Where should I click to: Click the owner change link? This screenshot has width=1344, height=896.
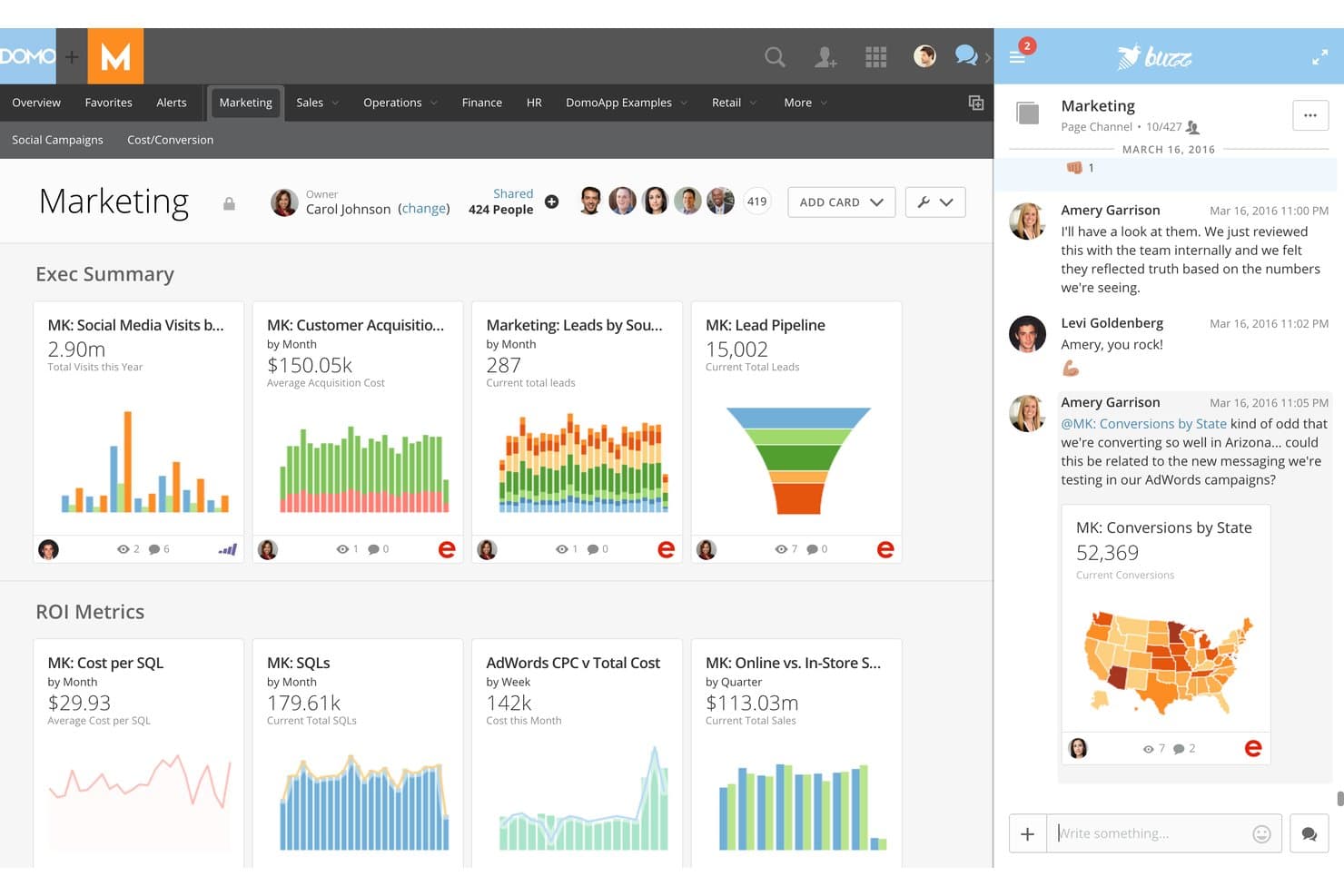(424, 209)
